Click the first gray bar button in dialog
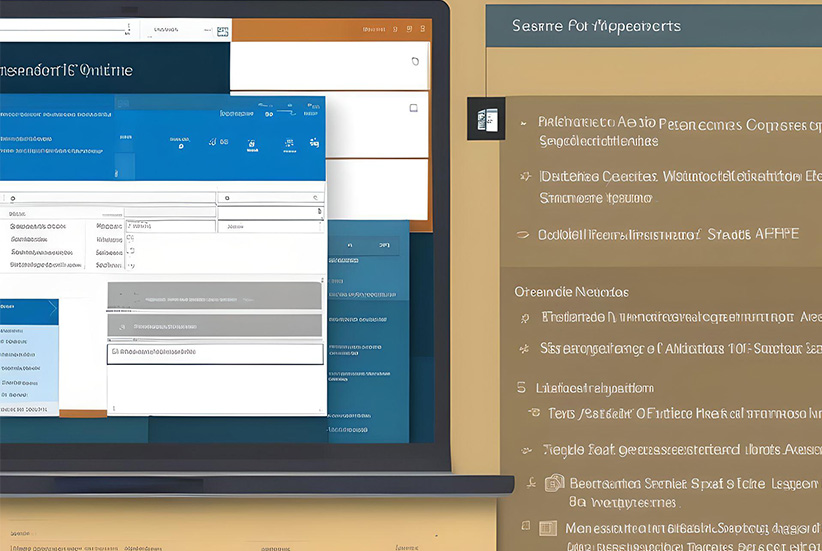Screen dimensions: 822x551 coord(215,297)
